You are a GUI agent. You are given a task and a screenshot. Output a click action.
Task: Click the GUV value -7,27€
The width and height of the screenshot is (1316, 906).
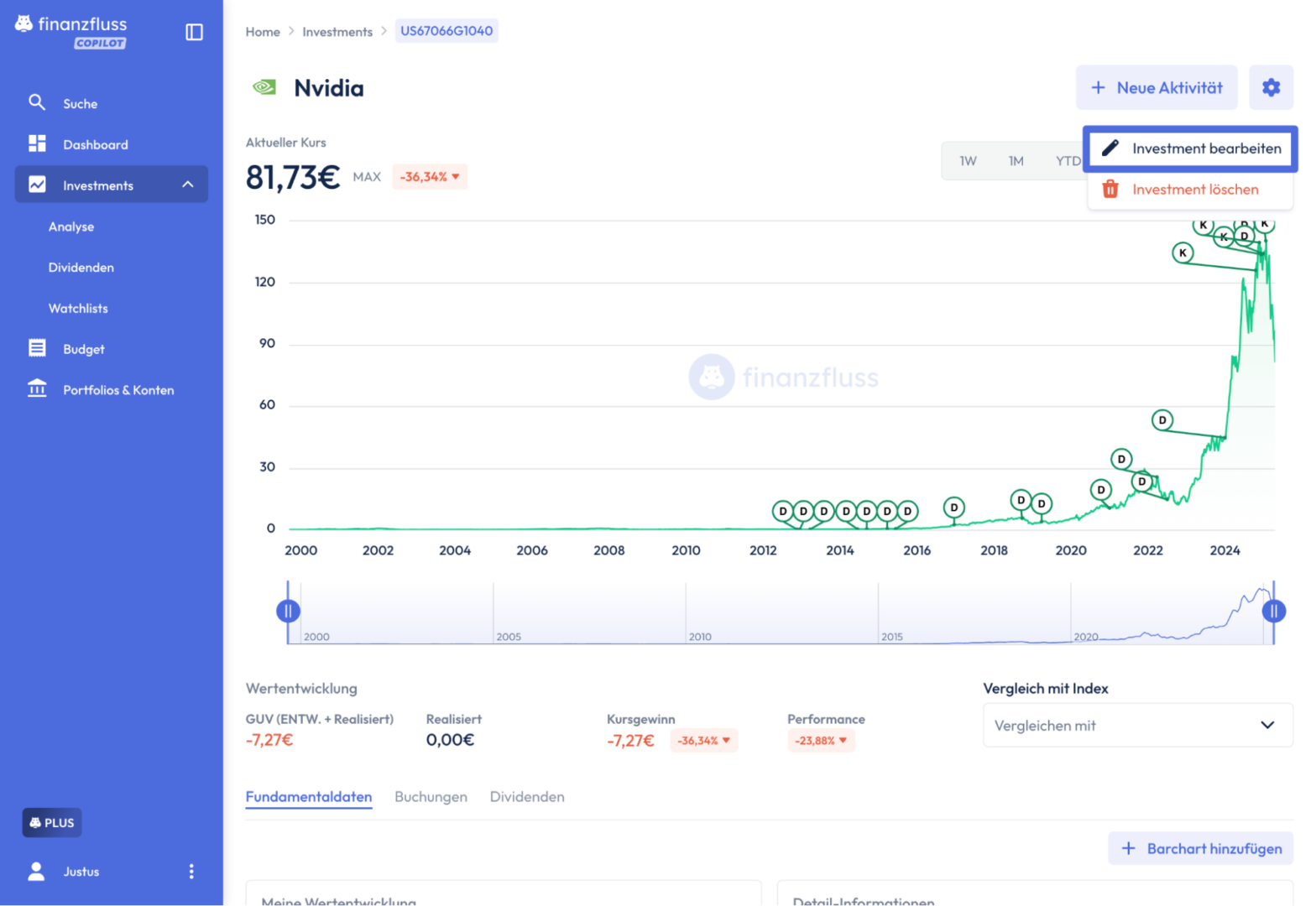(269, 740)
